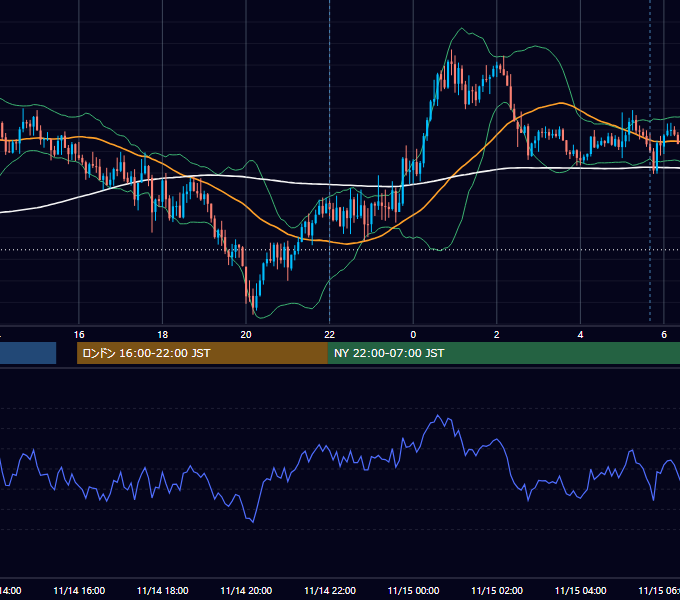Click the upper axis hour label 18

[x=162, y=334]
